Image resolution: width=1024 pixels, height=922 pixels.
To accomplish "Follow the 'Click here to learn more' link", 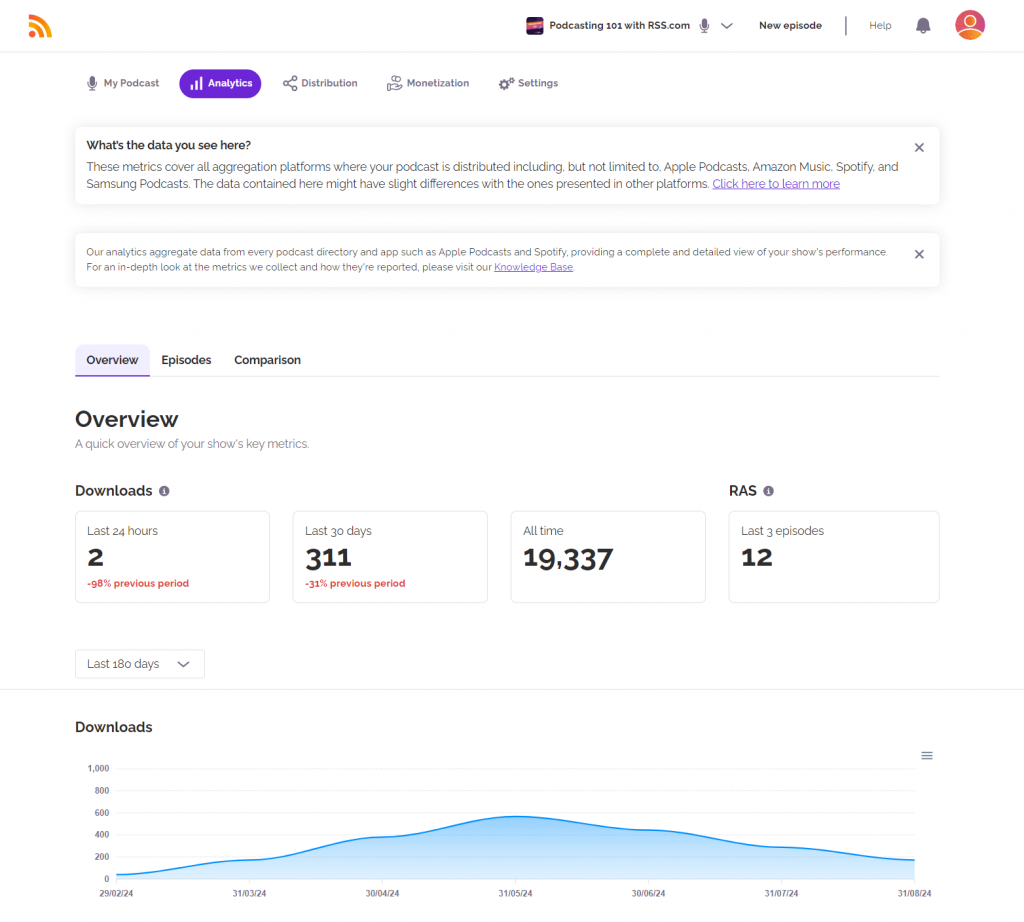I will [x=776, y=184].
